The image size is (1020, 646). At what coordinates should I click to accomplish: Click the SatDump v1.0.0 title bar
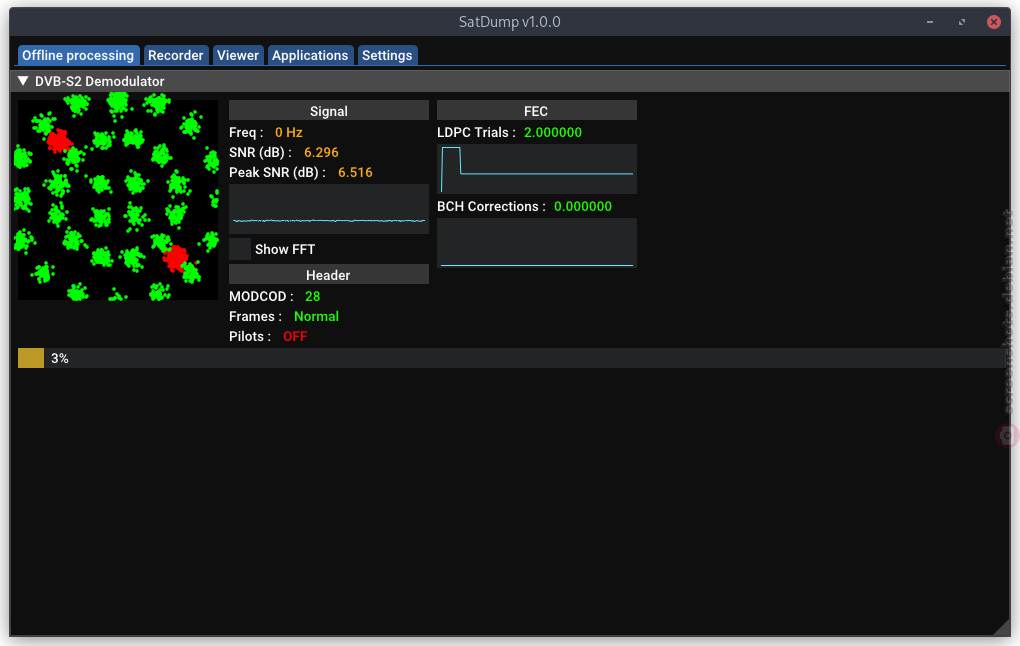pos(509,21)
